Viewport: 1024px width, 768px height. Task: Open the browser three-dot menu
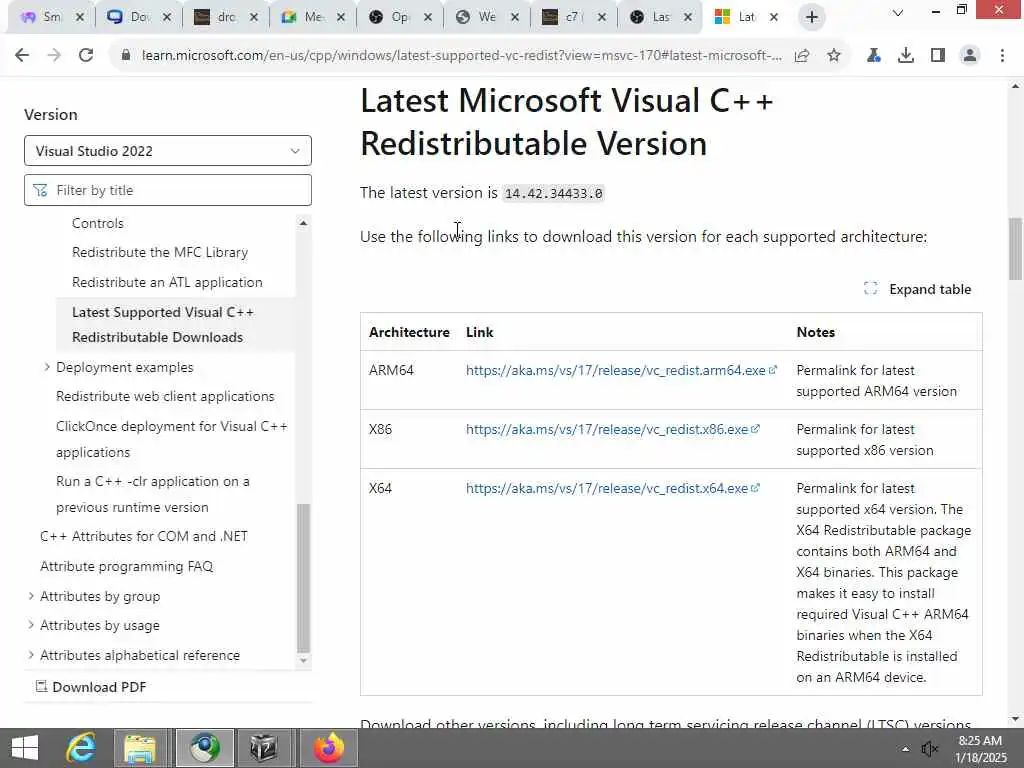(1002, 56)
